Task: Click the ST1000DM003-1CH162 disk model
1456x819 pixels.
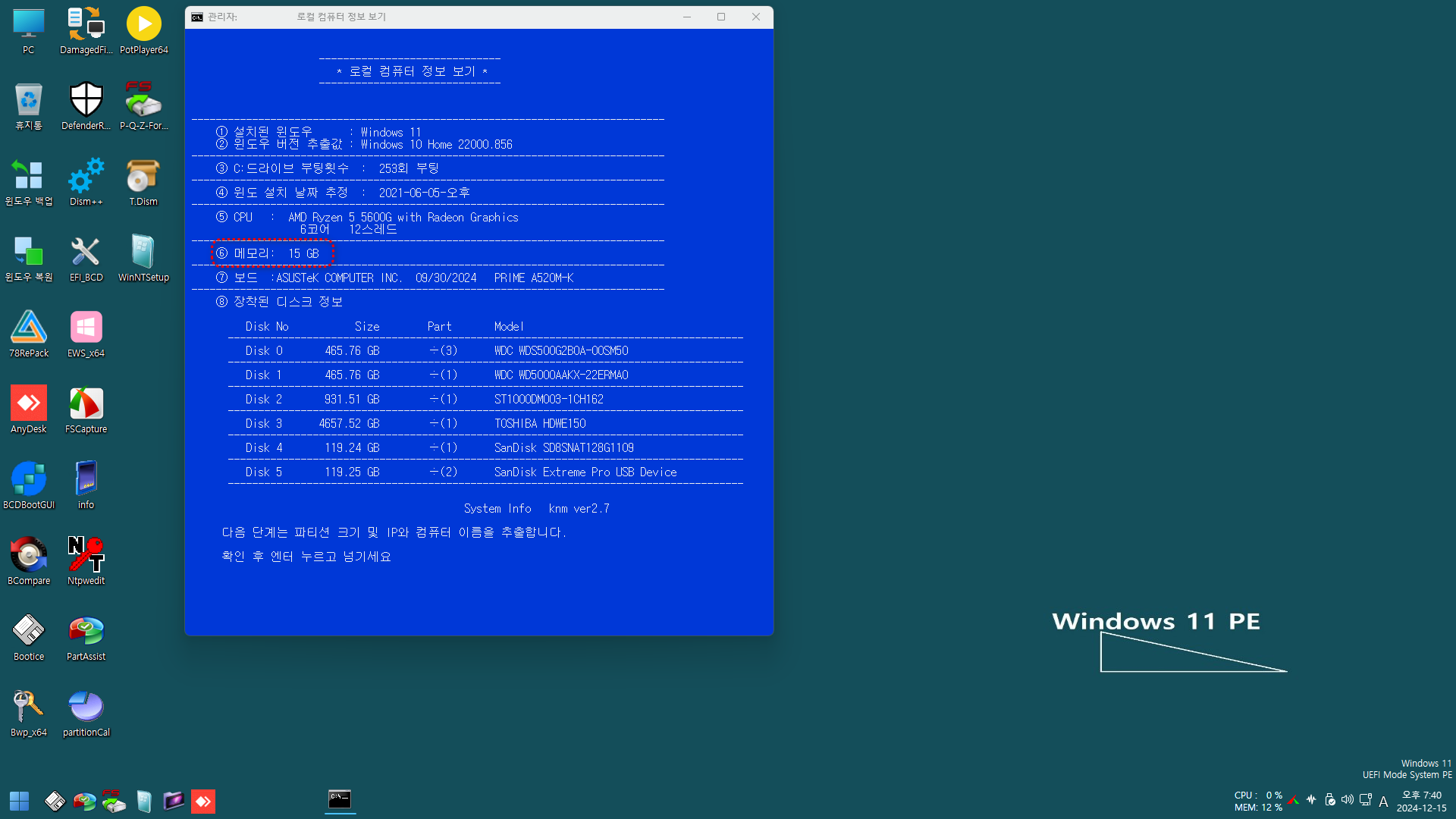Action: click(x=549, y=400)
